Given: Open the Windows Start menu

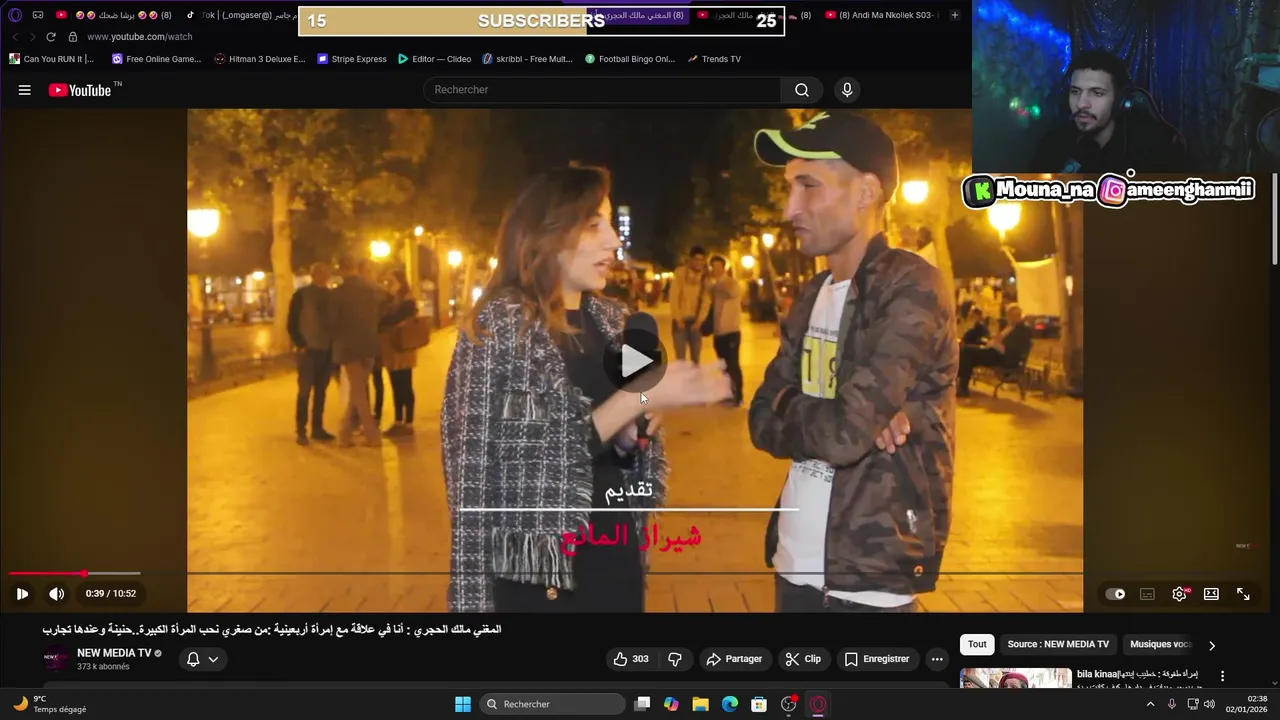Looking at the screenshot, I should click(463, 704).
